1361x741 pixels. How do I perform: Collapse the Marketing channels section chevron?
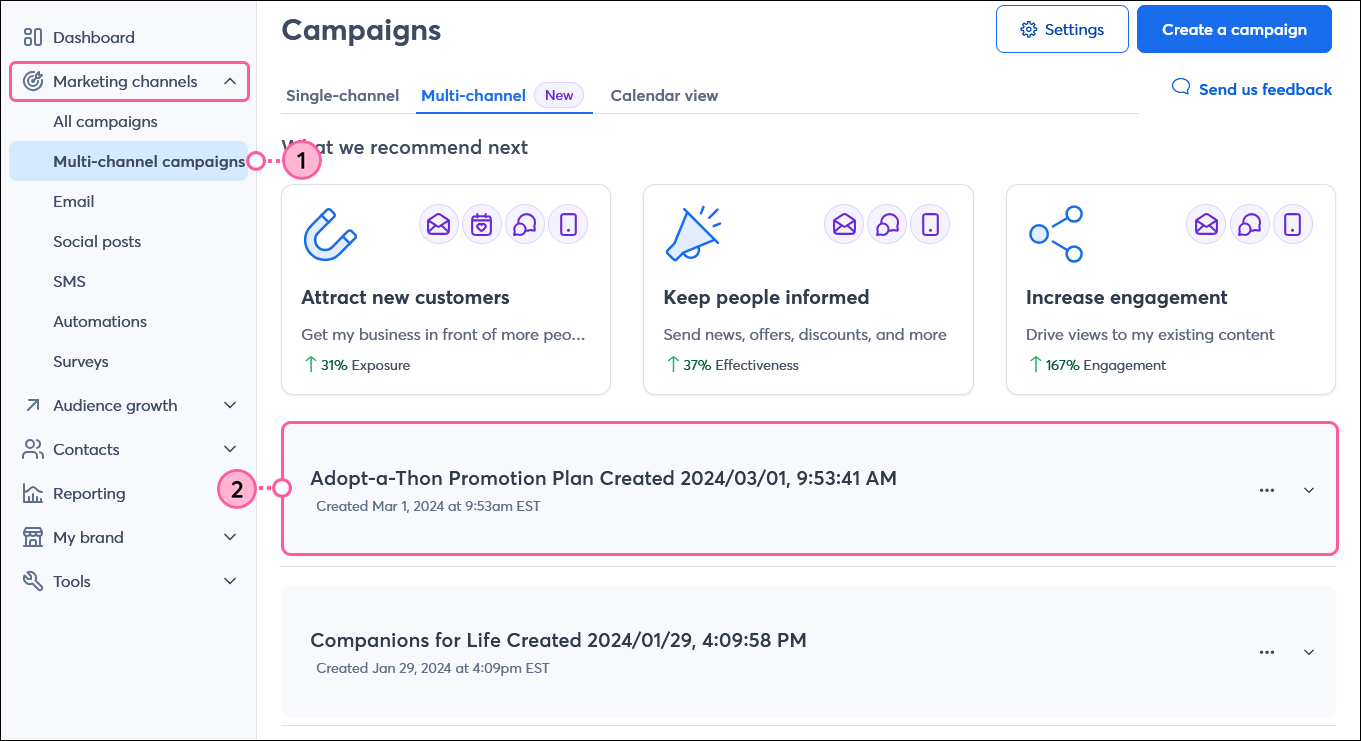pos(230,81)
